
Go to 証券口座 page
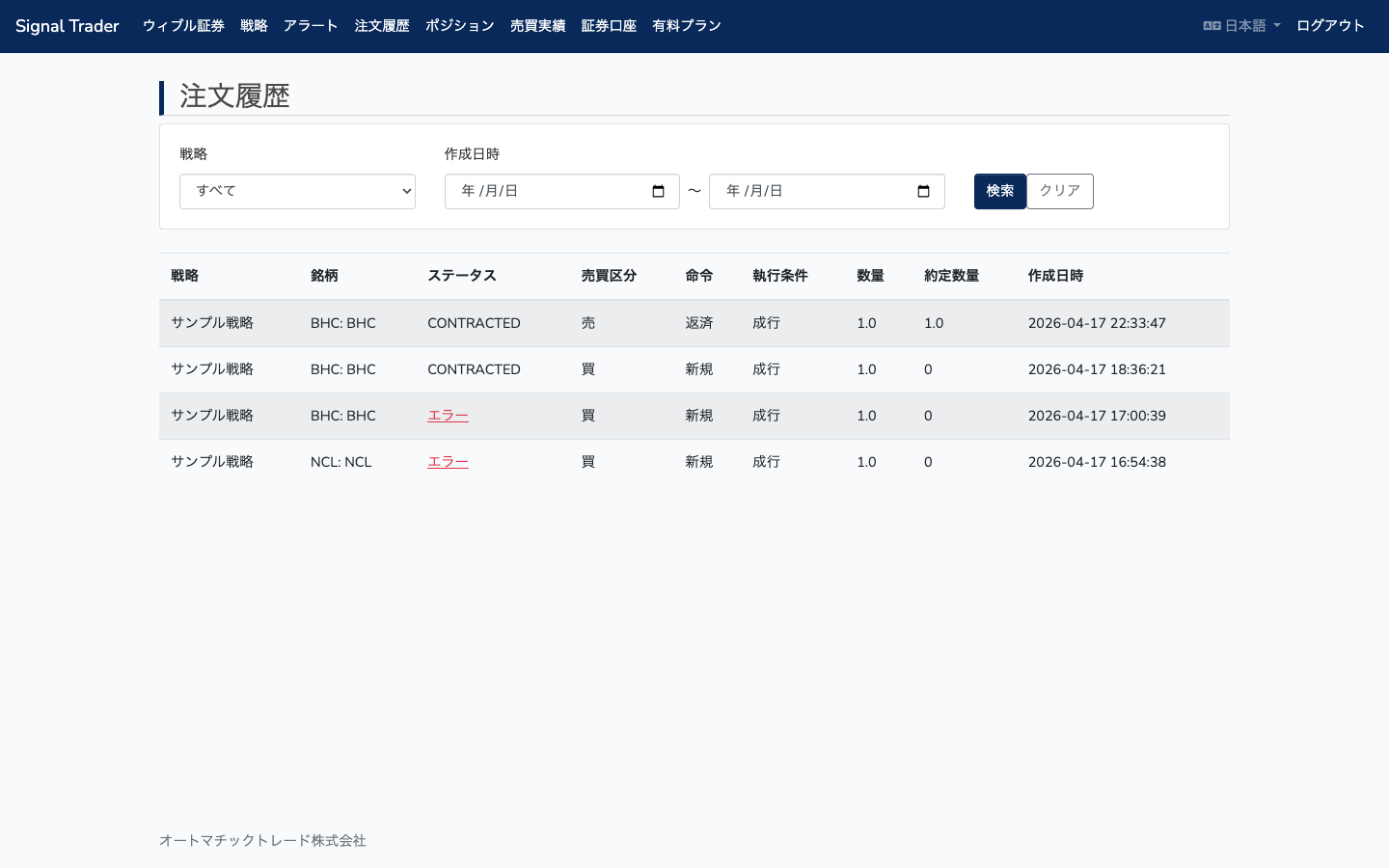click(609, 26)
